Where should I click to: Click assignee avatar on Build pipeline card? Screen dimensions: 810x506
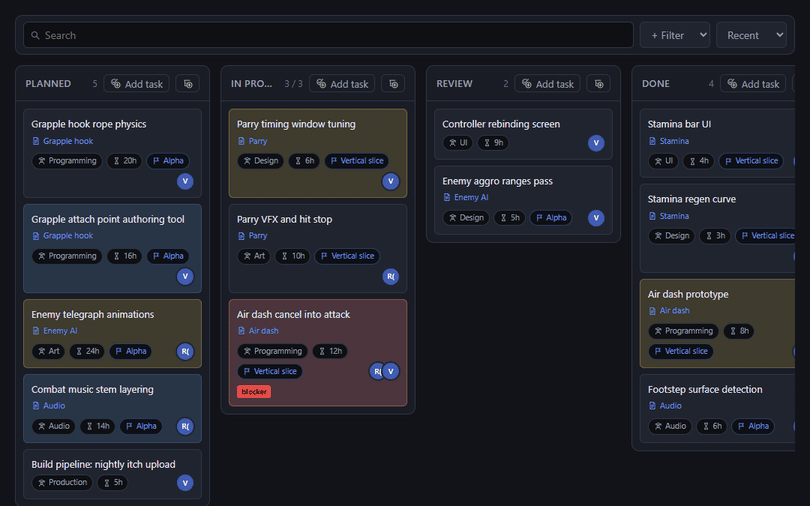tap(185, 483)
